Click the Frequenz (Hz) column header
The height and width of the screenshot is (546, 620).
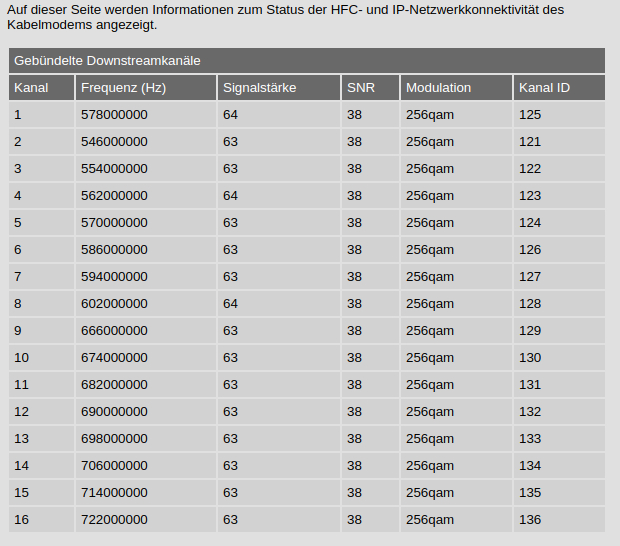point(123,88)
